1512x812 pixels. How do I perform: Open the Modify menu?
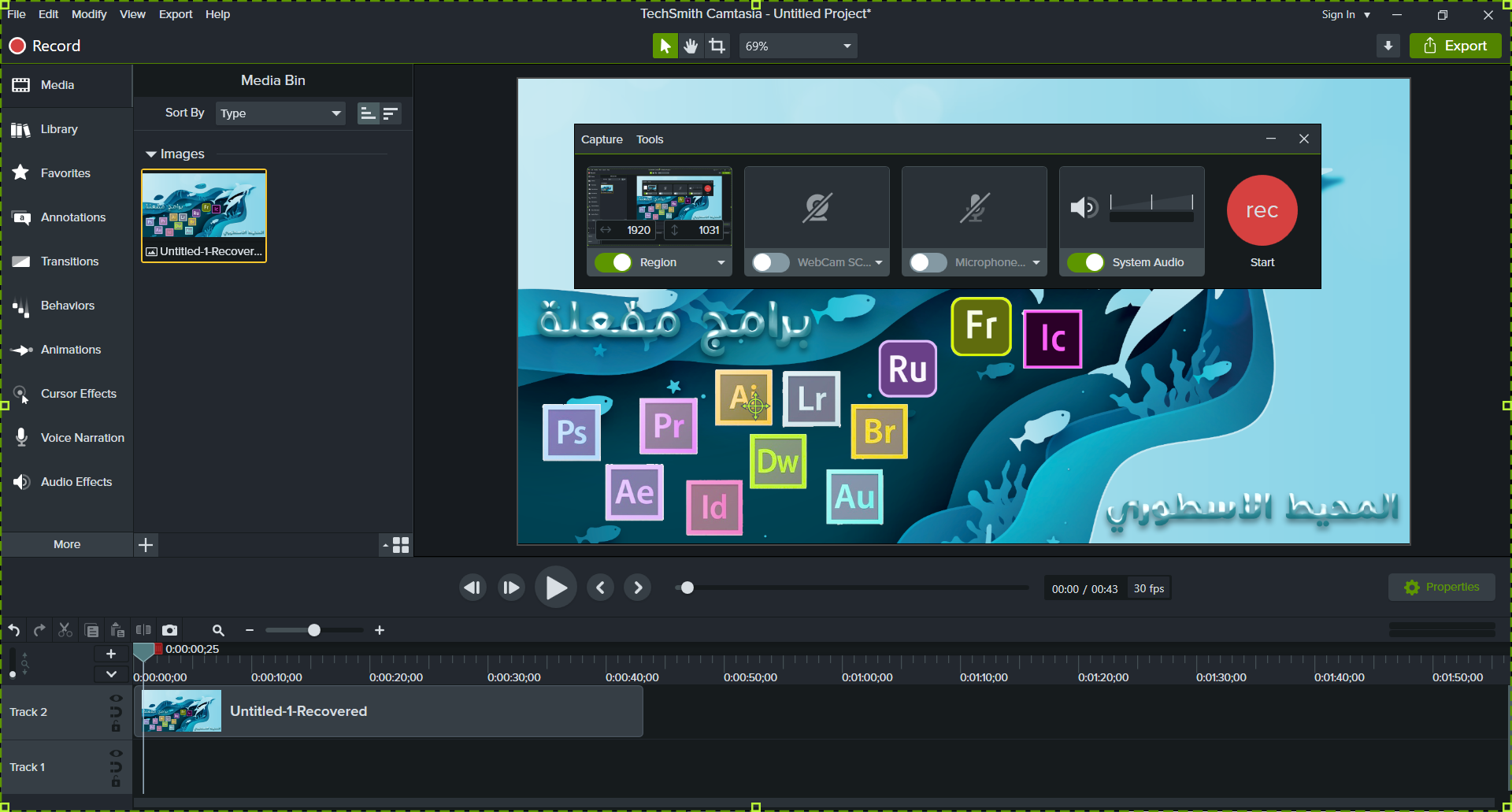89,14
